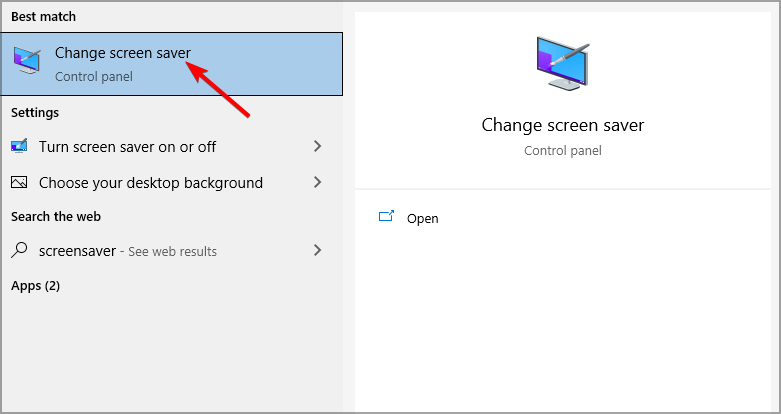Click the monitor icon in the Best match result
The height and width of the screenshot is (414, 781).
pos(27,60)
